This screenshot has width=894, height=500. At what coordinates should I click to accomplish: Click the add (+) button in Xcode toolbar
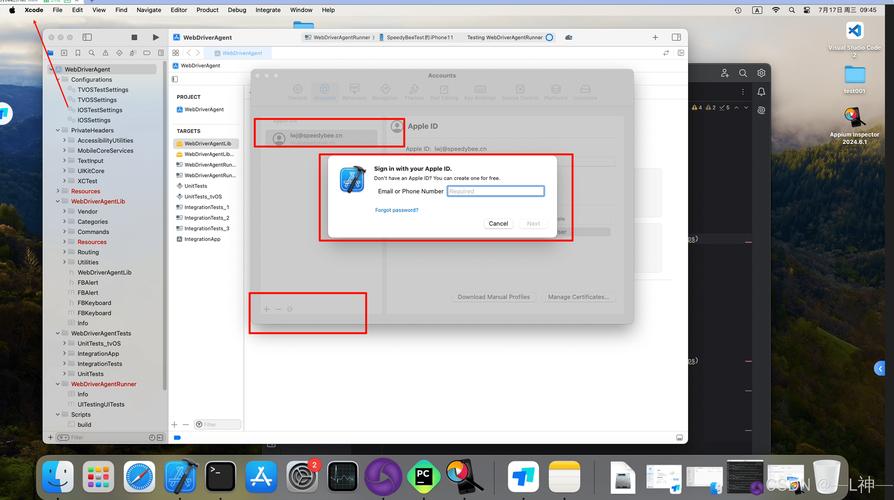click(x=655, y=37)
